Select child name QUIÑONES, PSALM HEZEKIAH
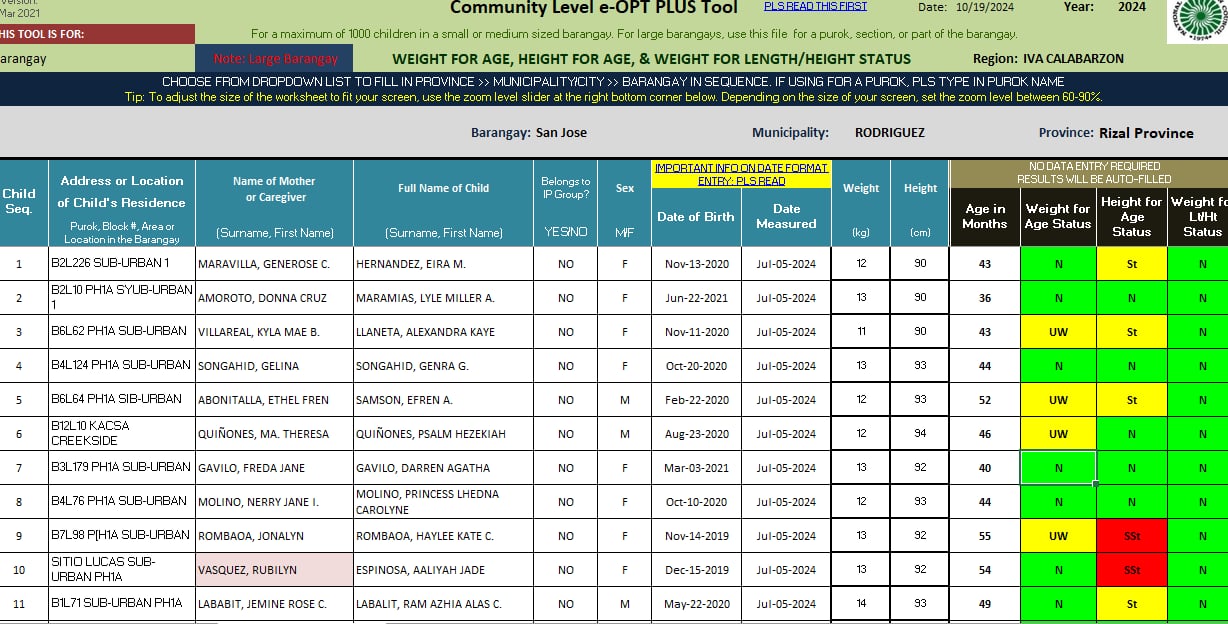 444,434
